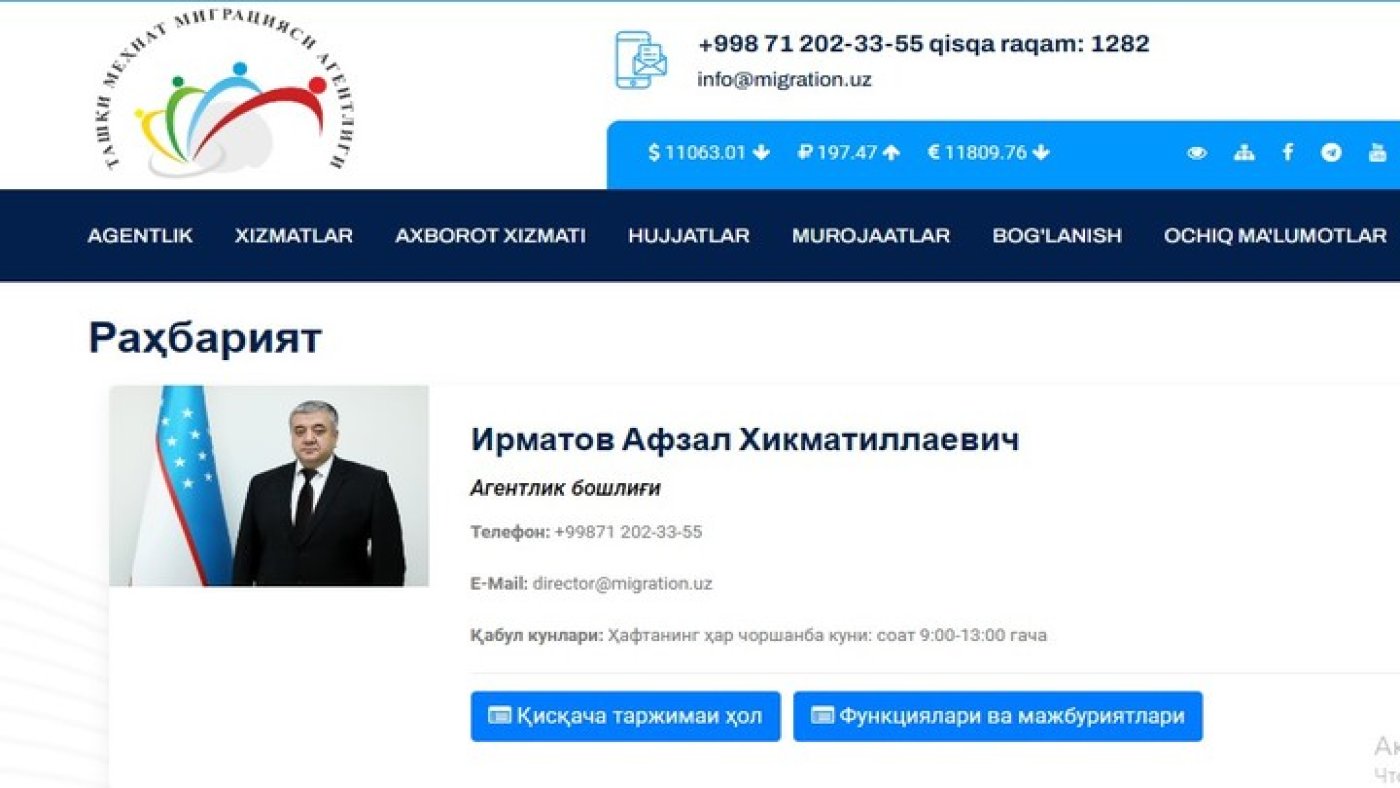1400x788 pixels.
Task: Expand the AXBOROT XIZMATI menu
Action: (x=490, y=236)
